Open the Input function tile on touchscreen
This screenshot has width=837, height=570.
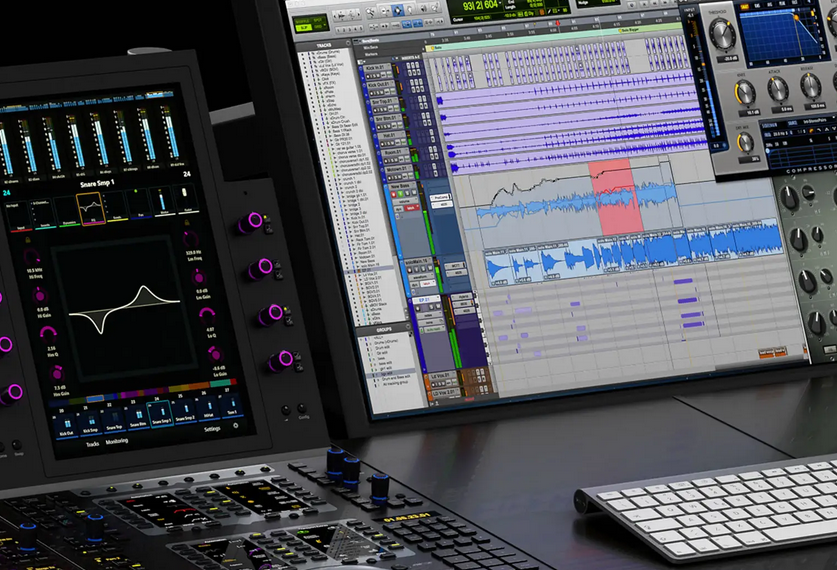pyautogui.click(x=19, y=216)
